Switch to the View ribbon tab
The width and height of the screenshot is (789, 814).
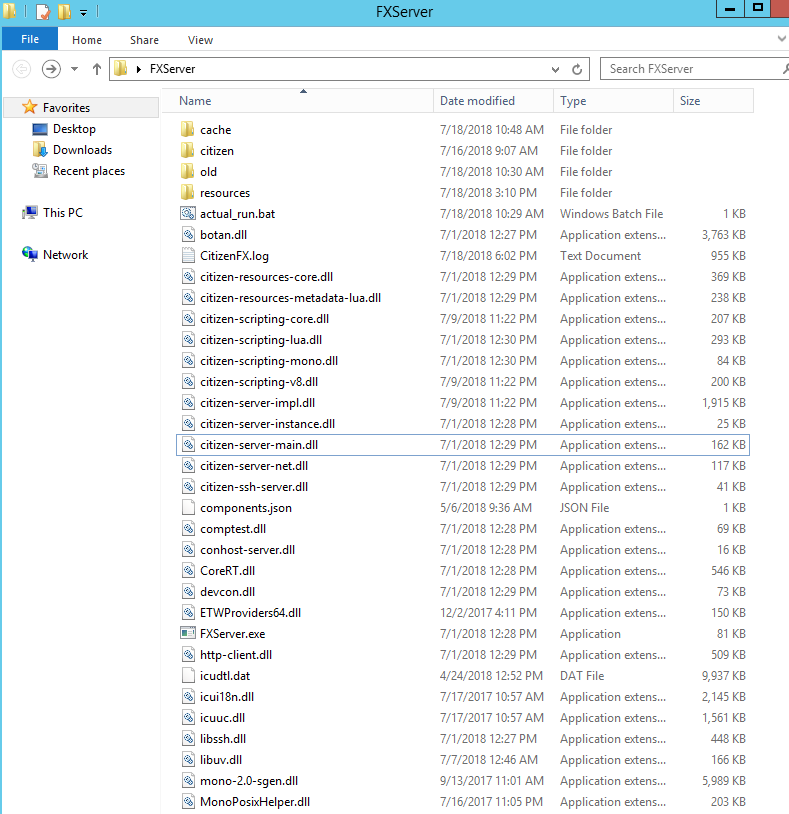point(200,40)
